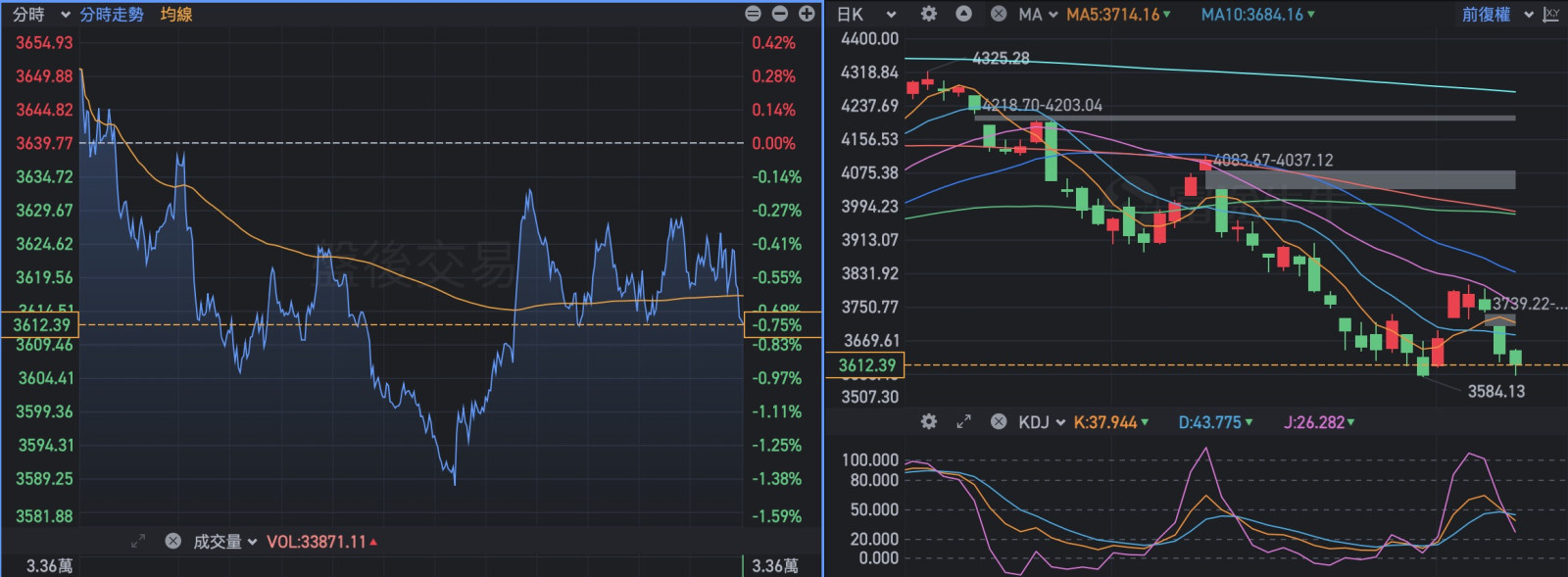Open MA indicator settings gear
This screenshot has height=577, width=1568.
[x=929, y=14]
